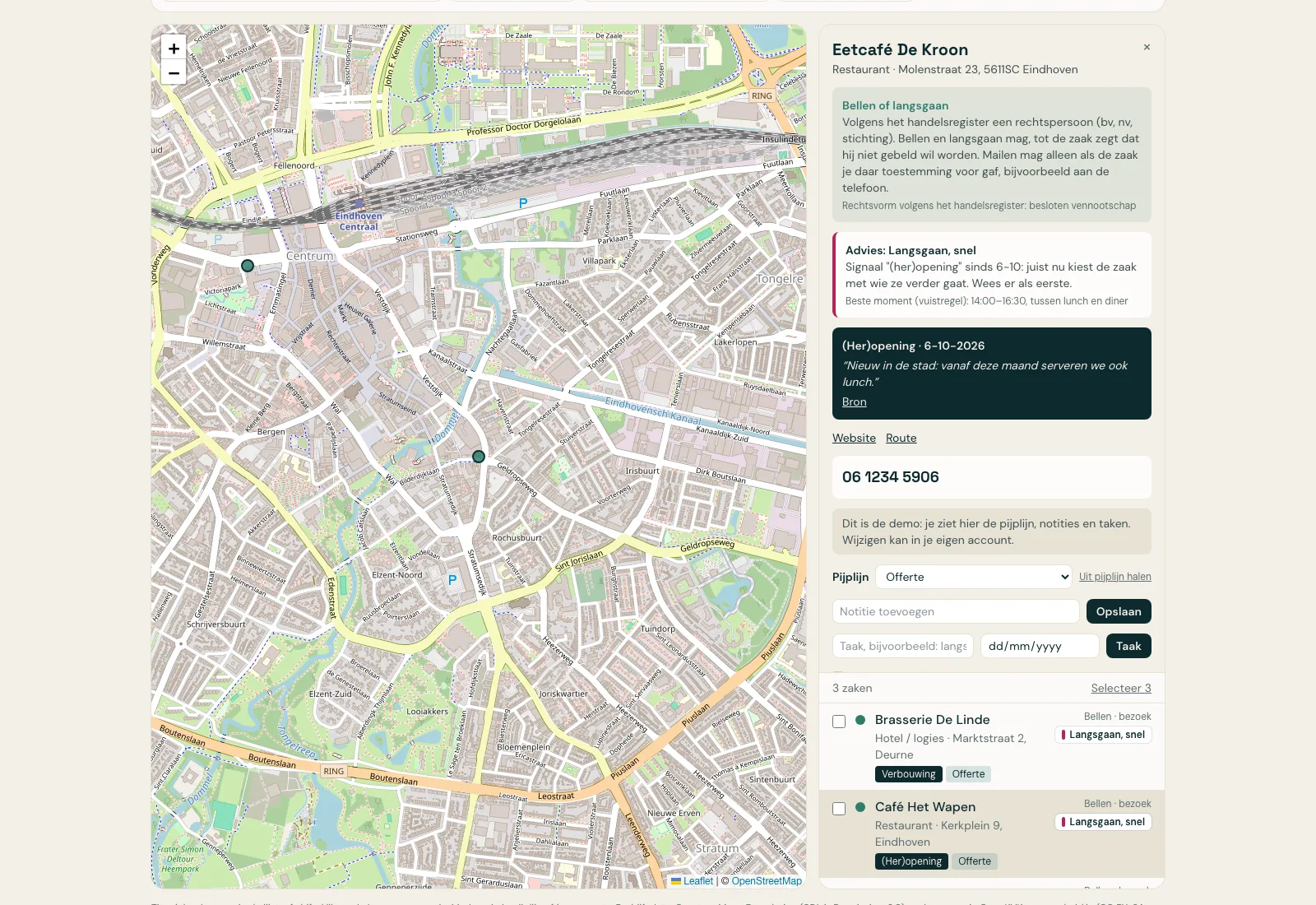Click Selecteer 3 link
The width and height of the screenshot is (1316, 905).
pos(1121,688)
